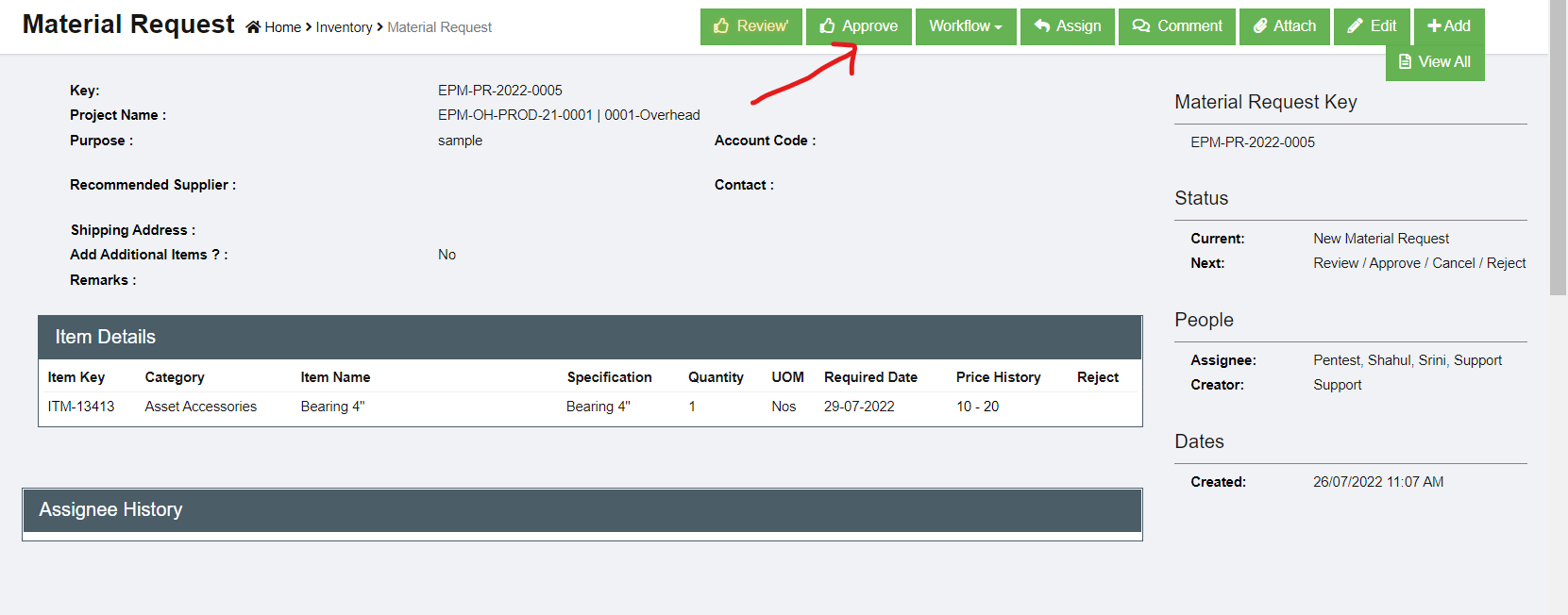The image size is (1568, 615).
Task: Click the Reject column header
Action: point(1097,377)
